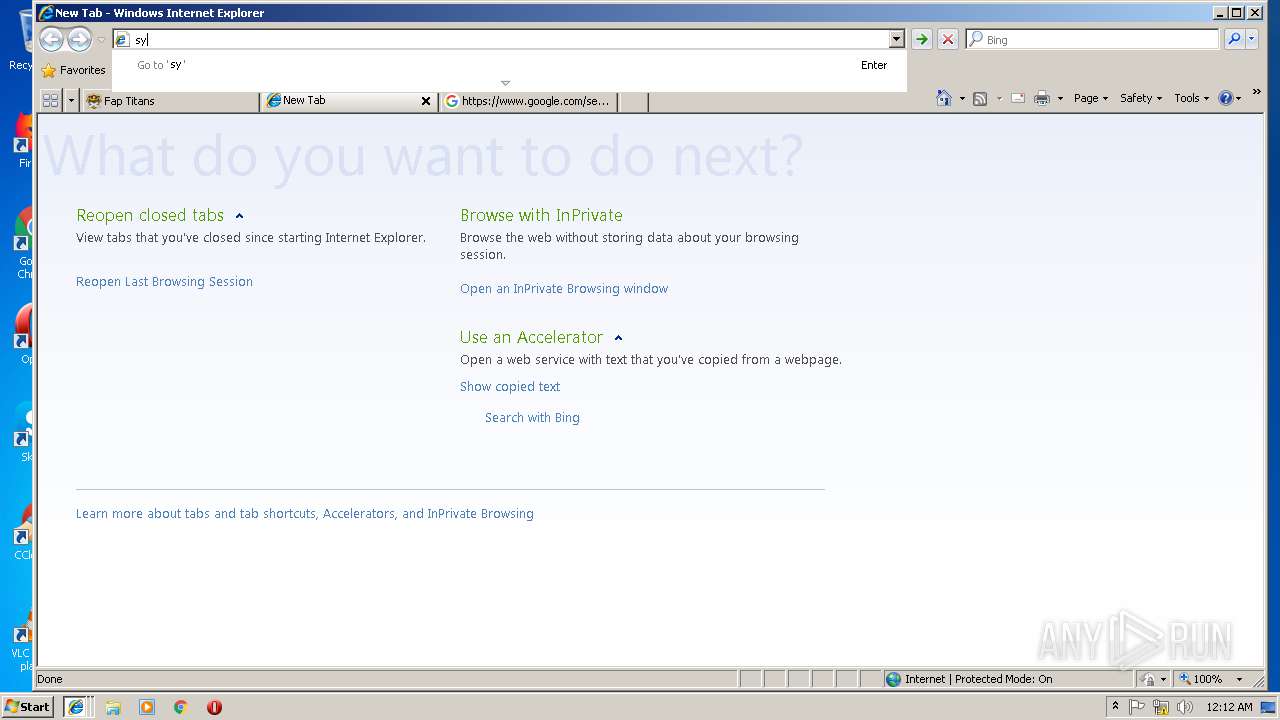Open Google Chrome from taskbar
The width and height of the screenshot is (1280, 720).
coord(181,707)
